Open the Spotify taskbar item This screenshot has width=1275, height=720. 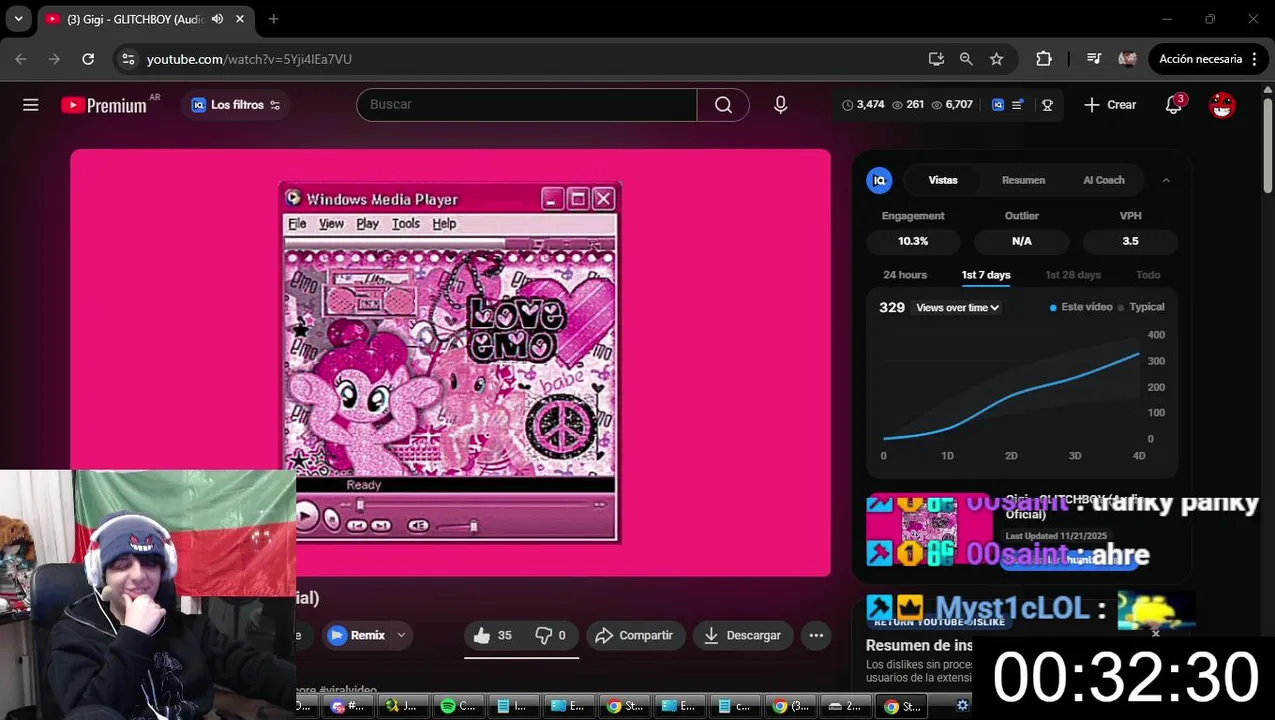click(458, 706)
